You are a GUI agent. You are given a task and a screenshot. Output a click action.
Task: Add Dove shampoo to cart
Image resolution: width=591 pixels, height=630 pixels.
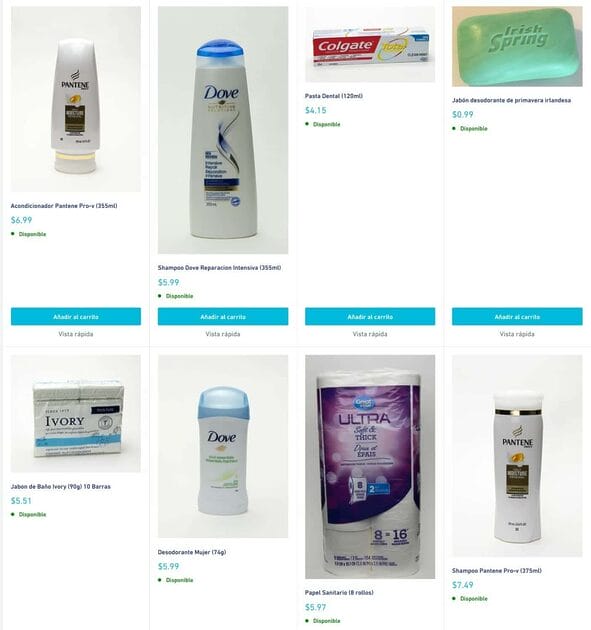point(223,317)
